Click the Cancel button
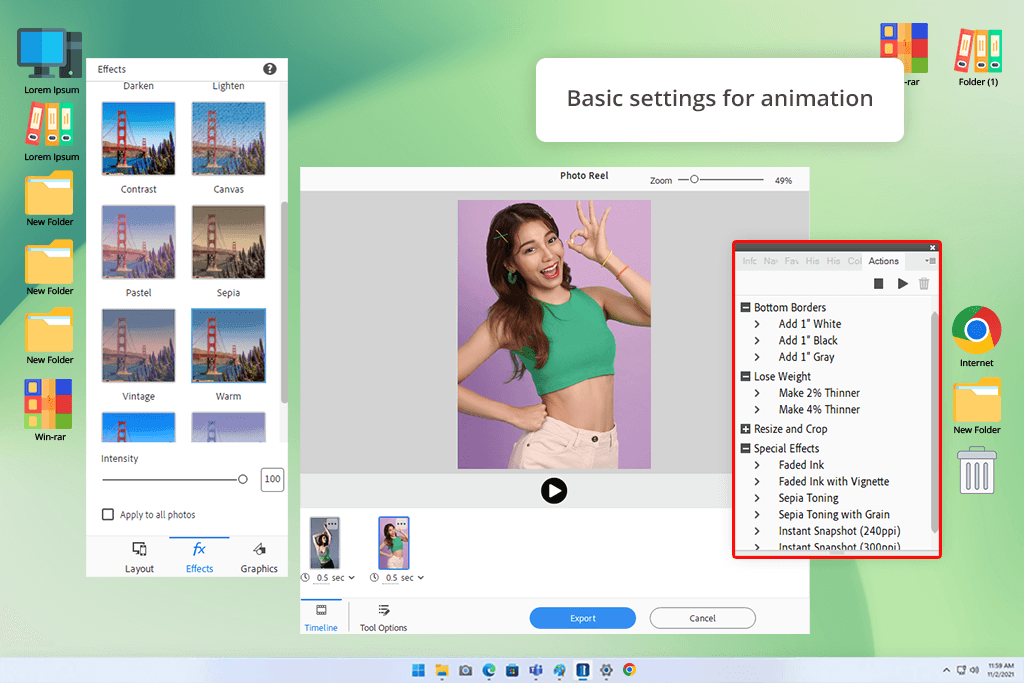The width and height of the screenshot is (1024, 683). tap(702, 618)
